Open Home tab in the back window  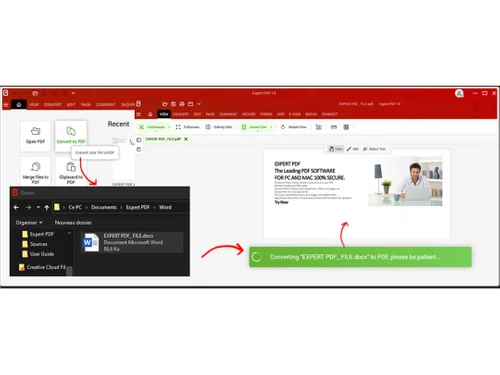pyautogui.click(x=19, y=104)
